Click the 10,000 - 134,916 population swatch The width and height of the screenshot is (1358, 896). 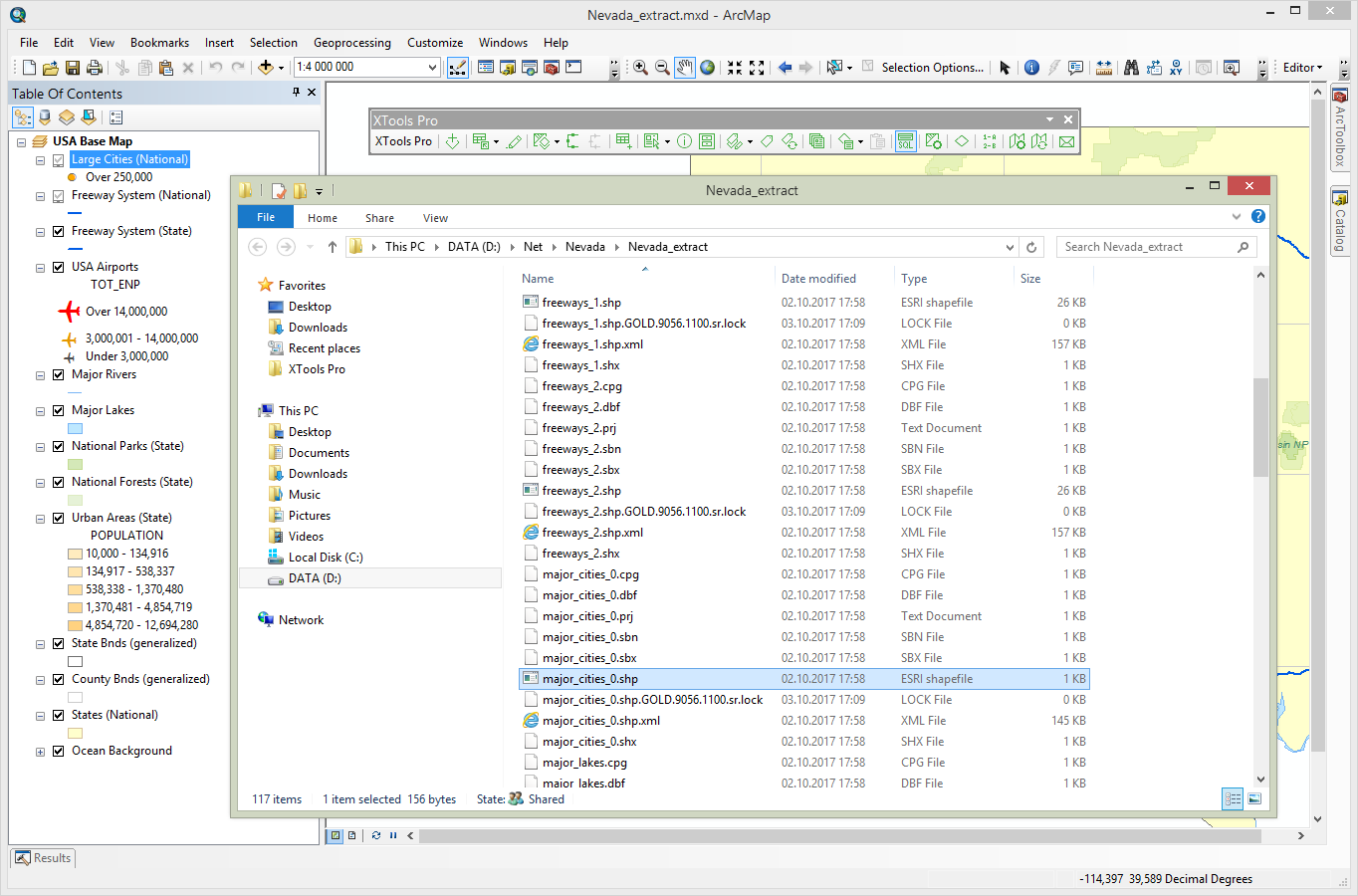pos(75,555)
